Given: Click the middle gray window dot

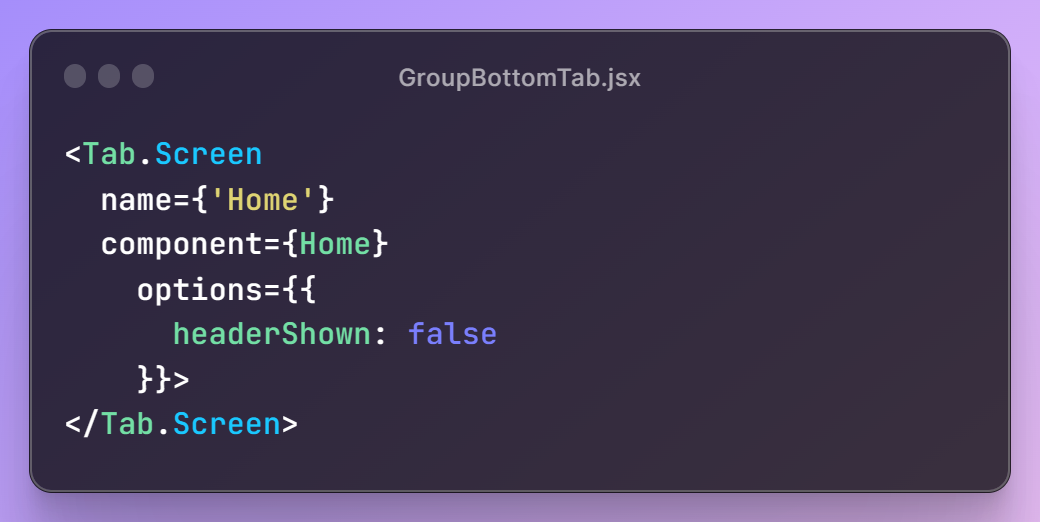Looking at the screenshot, I should click(109, 76).
